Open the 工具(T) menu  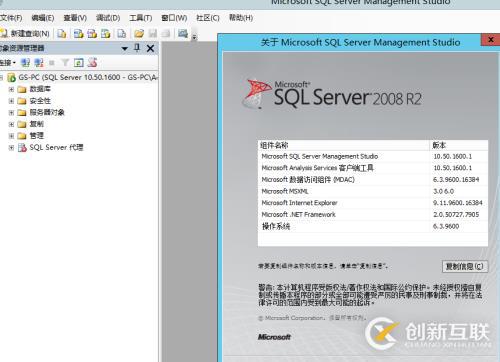[x=141, y=18]
